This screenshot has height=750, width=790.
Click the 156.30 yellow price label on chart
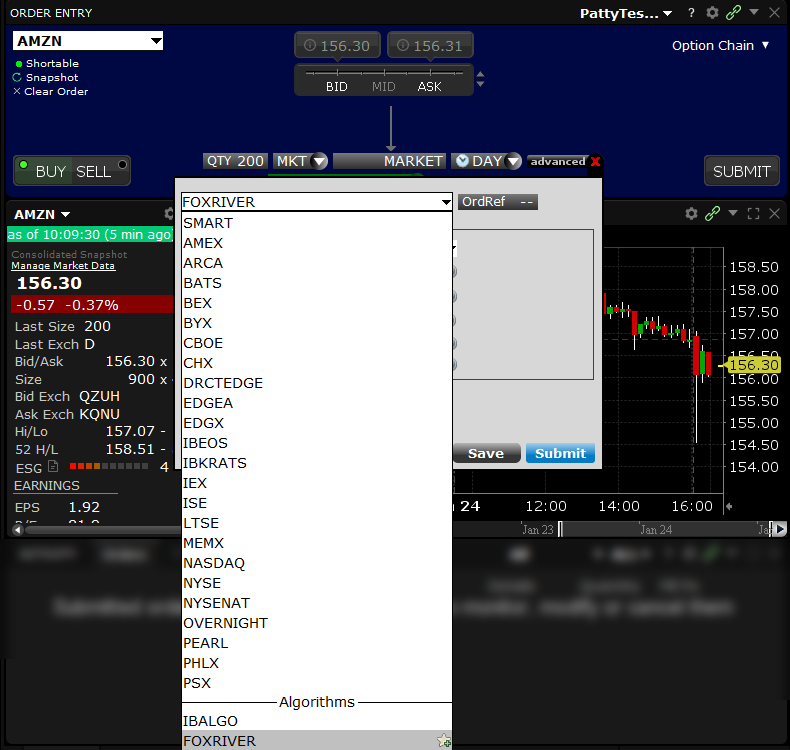pyautogui.click(x=754, y=365)
